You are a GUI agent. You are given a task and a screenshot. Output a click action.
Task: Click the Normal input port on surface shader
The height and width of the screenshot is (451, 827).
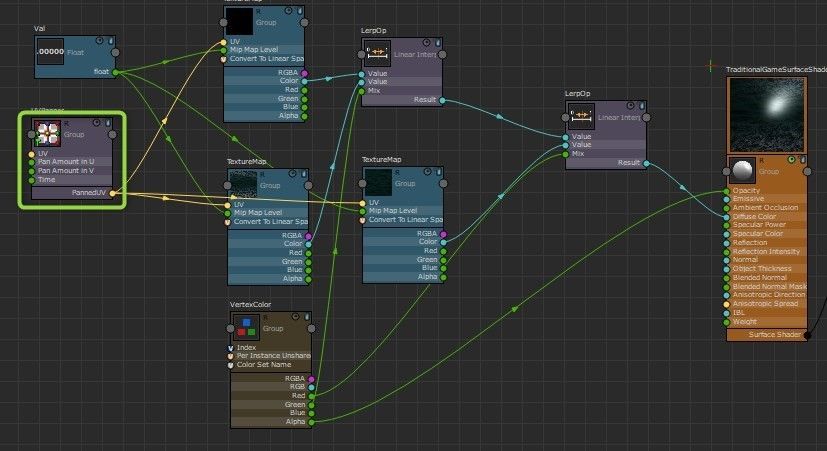(727, 260)
